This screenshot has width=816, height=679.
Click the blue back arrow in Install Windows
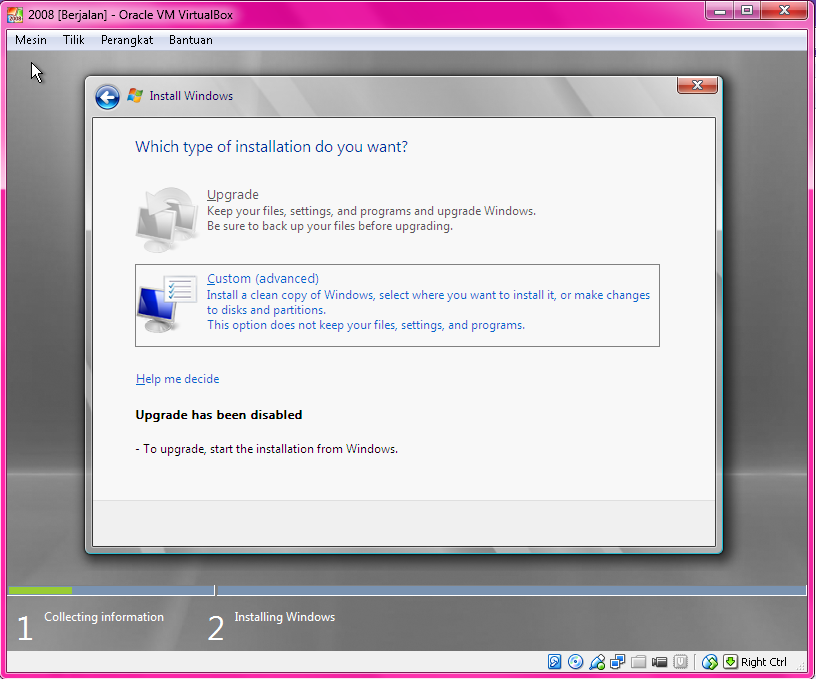tap(107, 97)
